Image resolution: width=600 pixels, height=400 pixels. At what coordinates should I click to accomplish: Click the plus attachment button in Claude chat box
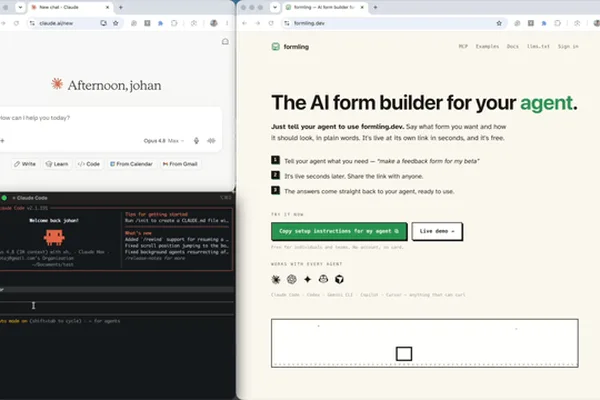coord(2,141)
